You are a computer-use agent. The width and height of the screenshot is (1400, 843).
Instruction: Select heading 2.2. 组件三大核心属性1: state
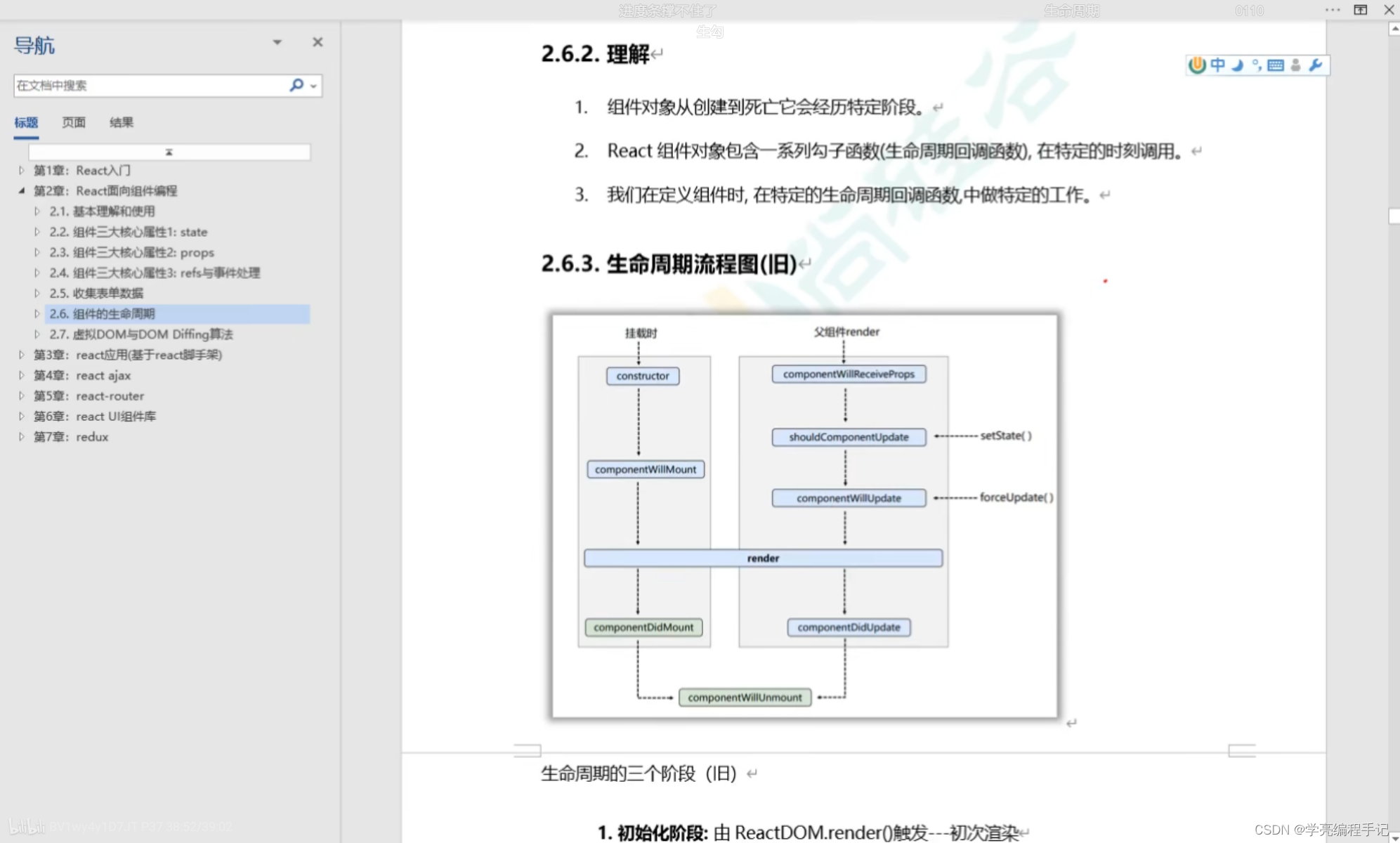pyautogui.click(x=129, y=231)
